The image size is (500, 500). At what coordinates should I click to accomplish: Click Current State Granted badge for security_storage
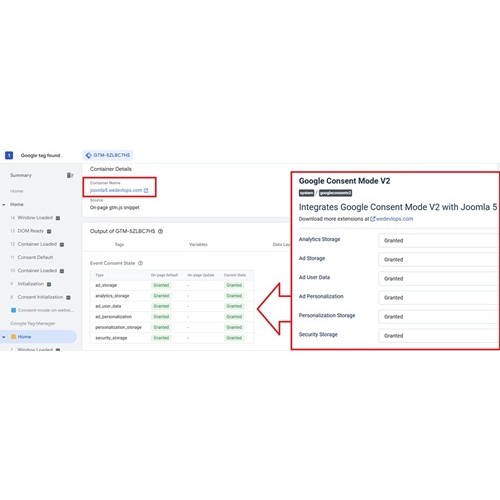[x=234, y=338]
